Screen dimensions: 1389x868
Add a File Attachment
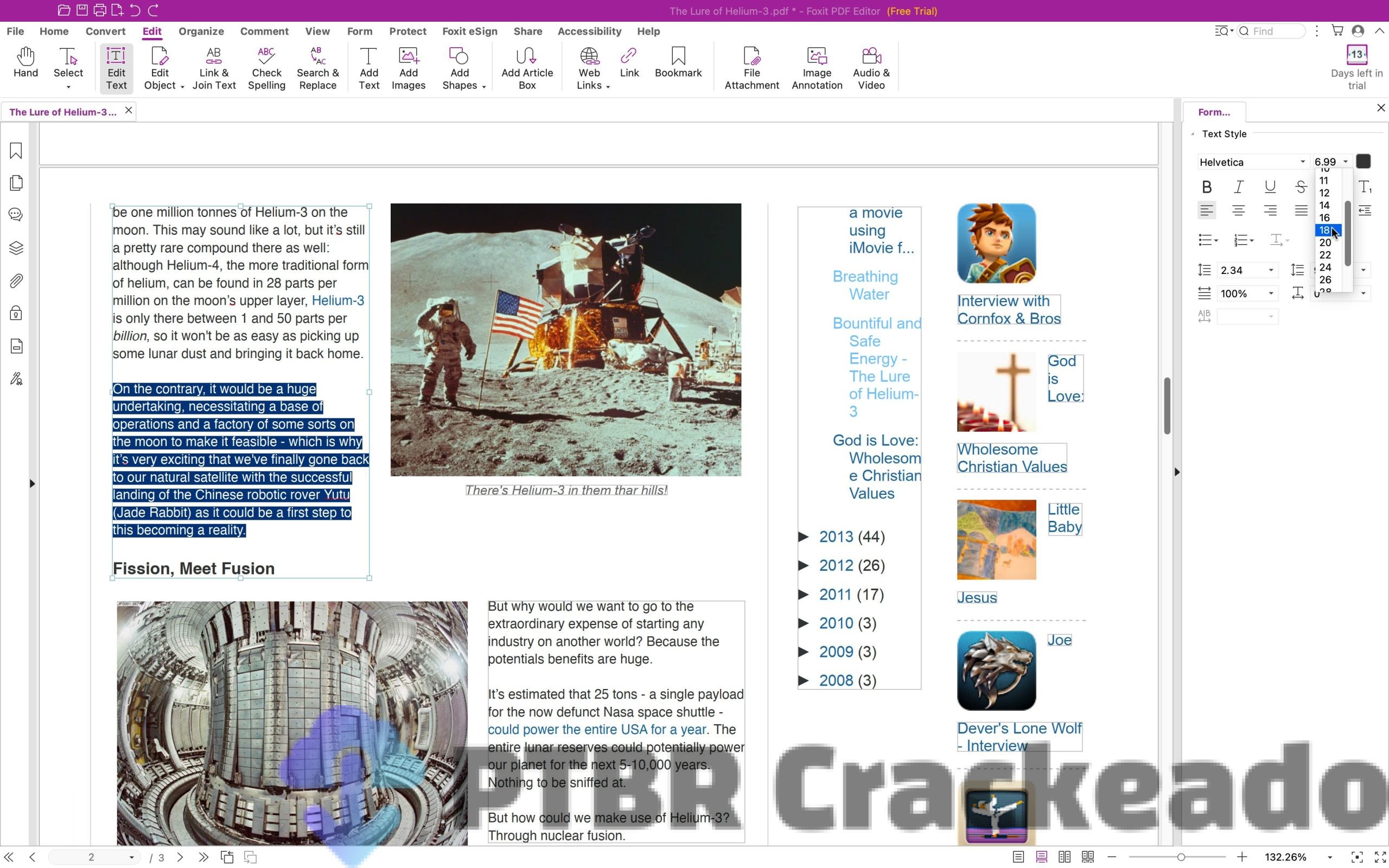point(751,68)
